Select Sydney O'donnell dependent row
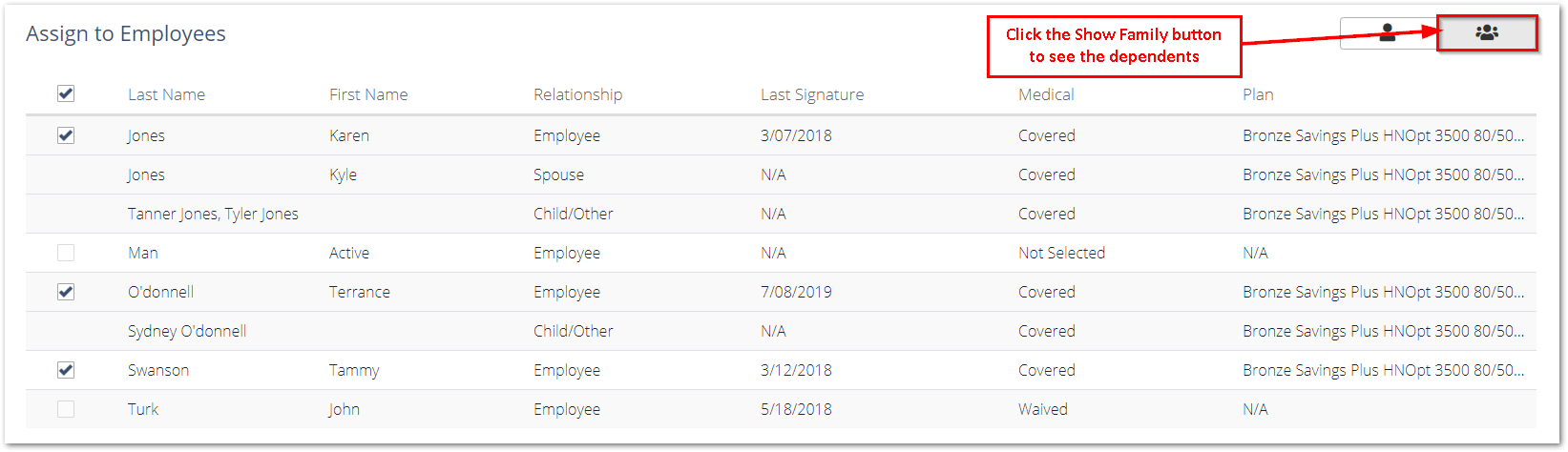1568x452 pixels. 781,331
